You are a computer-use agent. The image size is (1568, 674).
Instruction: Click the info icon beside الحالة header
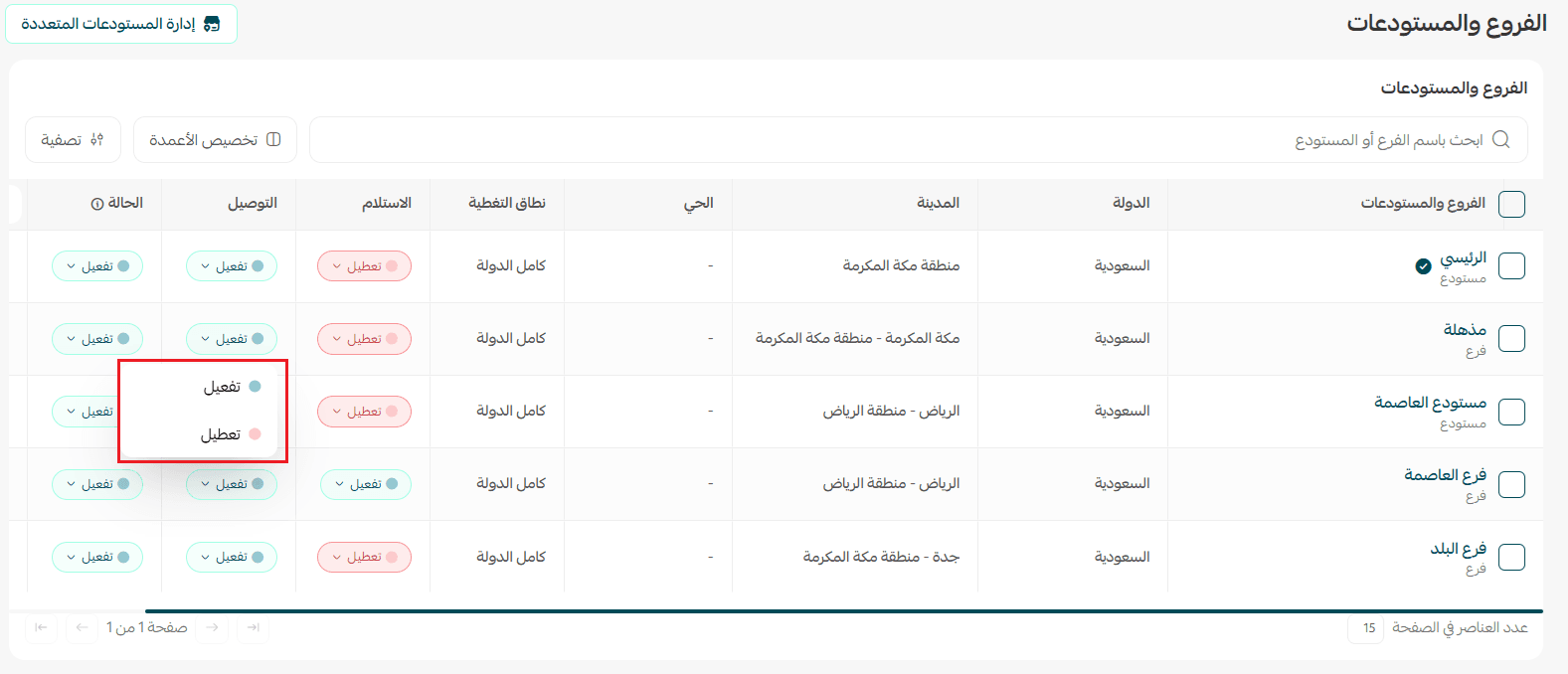pos(97,204)
